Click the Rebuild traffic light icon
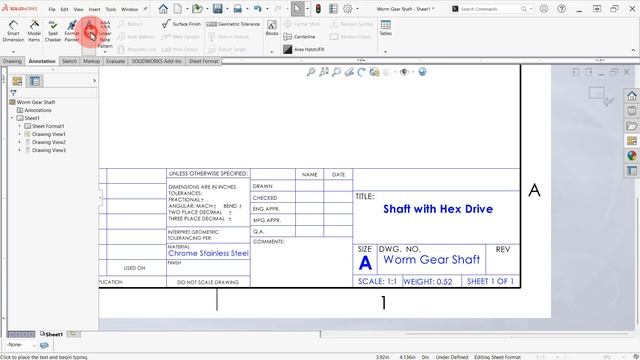The image size is (640, 360). tap(318, 9)
